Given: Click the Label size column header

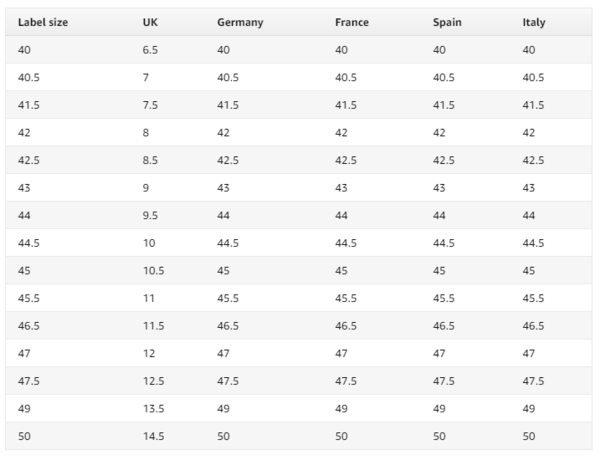Looking at the screenshot, I should [43, 22].
